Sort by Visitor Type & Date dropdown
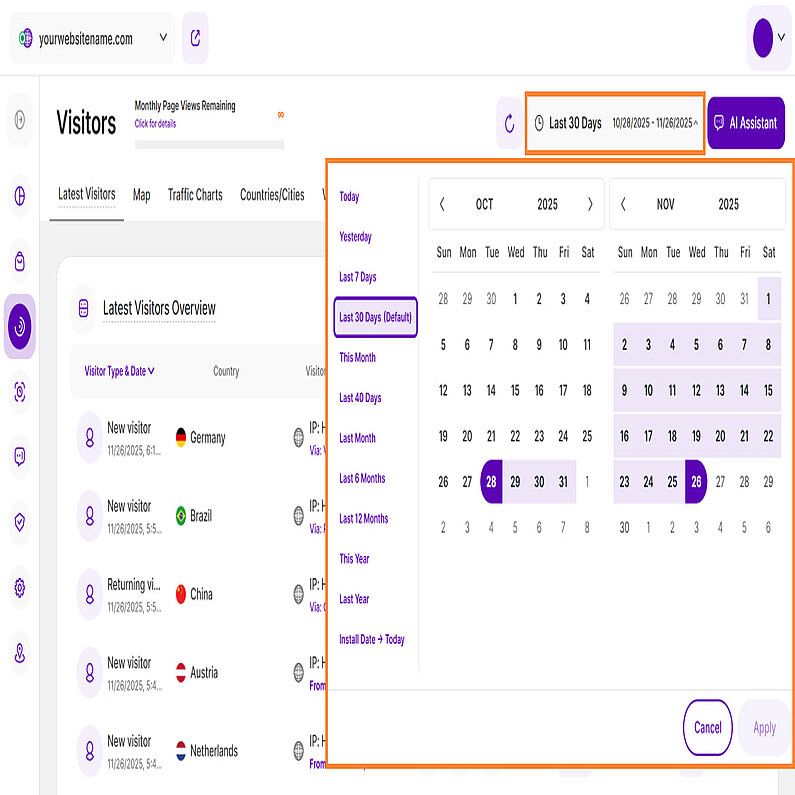Viewport: 795px width, 795px height. click(119, 371)
